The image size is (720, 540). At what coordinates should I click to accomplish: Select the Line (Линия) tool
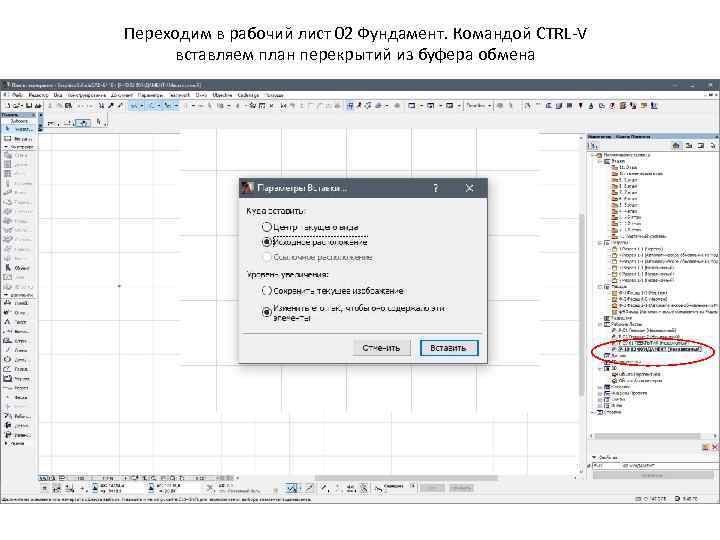click(x=18, y=350)
